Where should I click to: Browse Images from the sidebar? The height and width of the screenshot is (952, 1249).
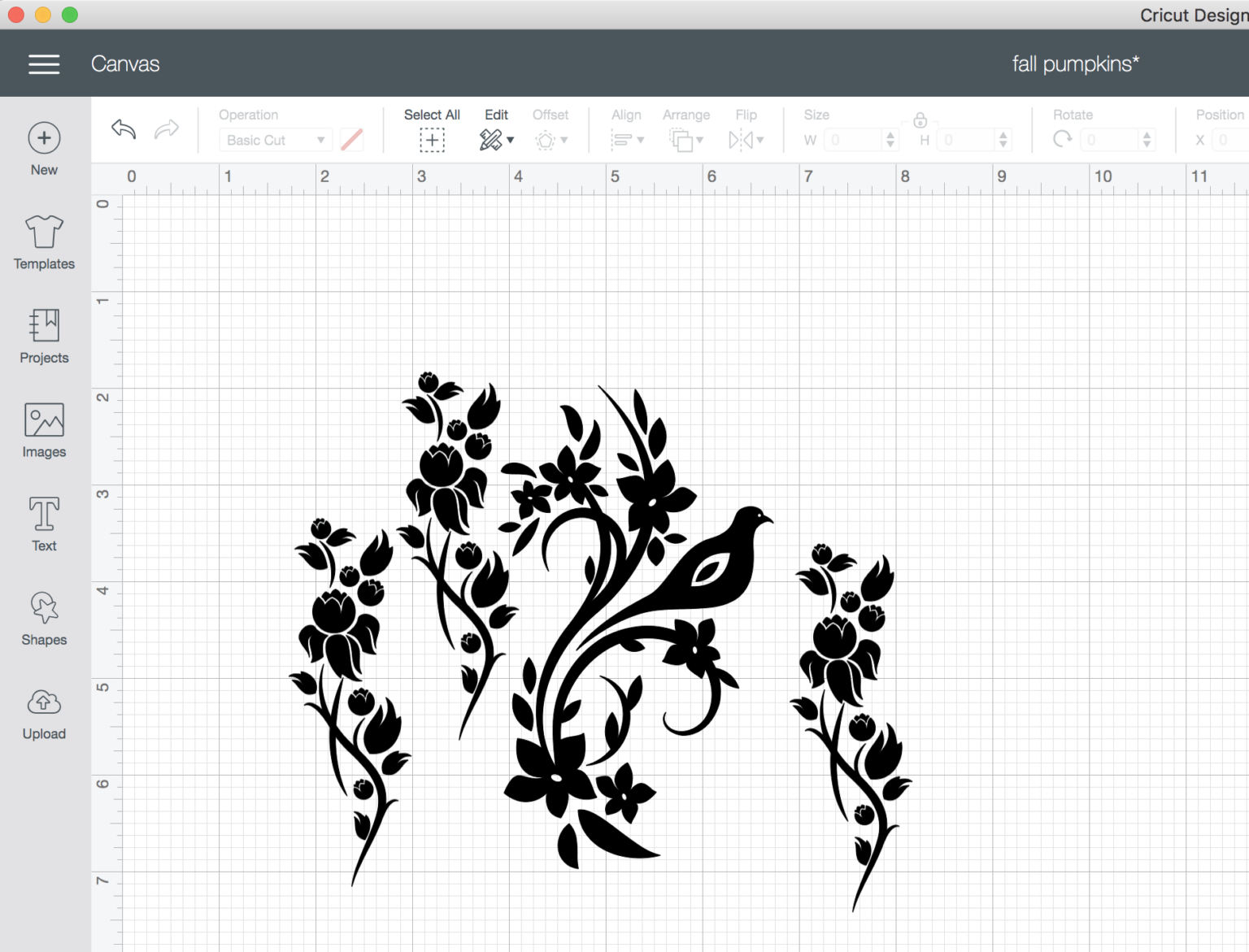[x=44, y=430]
